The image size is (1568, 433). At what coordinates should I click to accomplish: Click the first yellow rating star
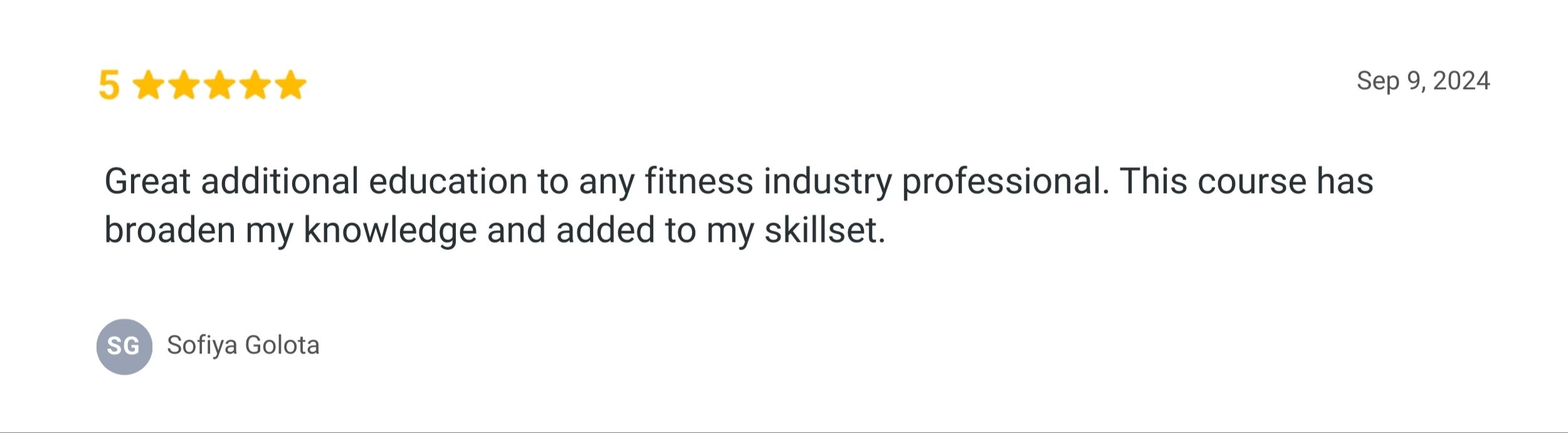click(x=149, y=85)
